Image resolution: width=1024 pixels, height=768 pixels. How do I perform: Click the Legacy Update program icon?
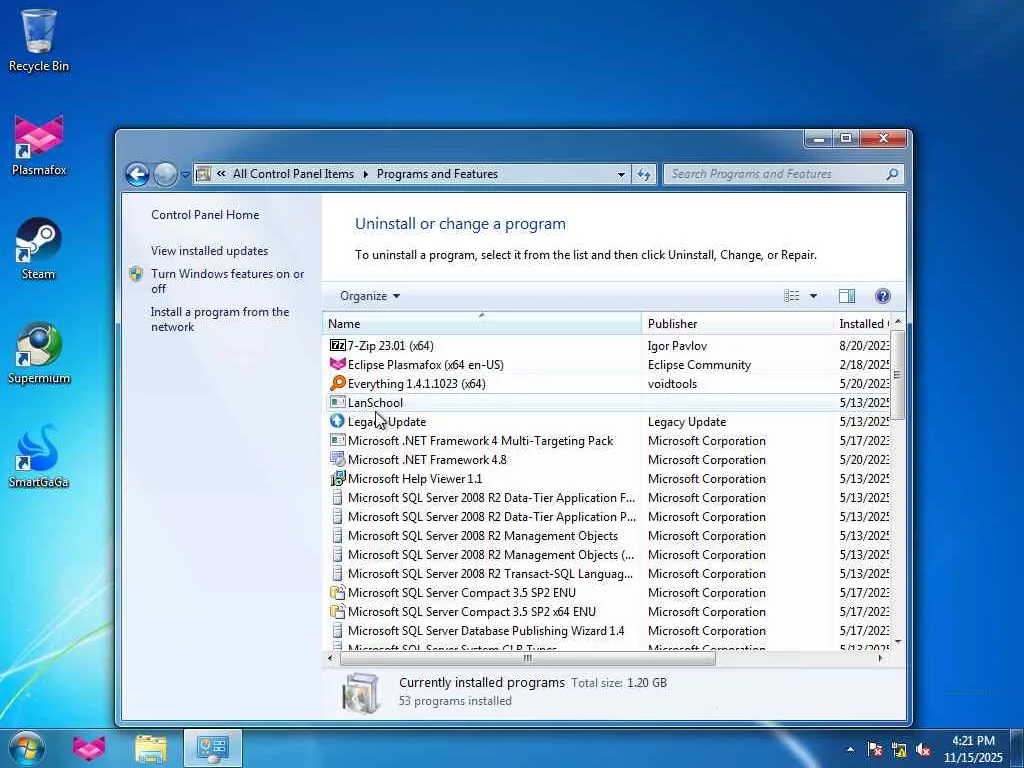(x=337, y=421)
